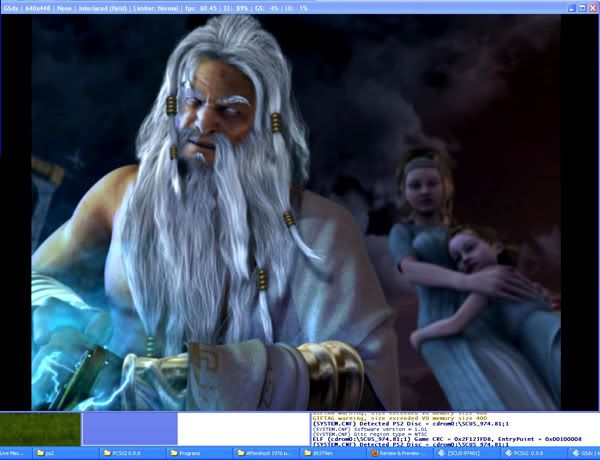Click the Programs folder icon in the taskbar
Screen dimensions: 600x460
click(174, 453)
